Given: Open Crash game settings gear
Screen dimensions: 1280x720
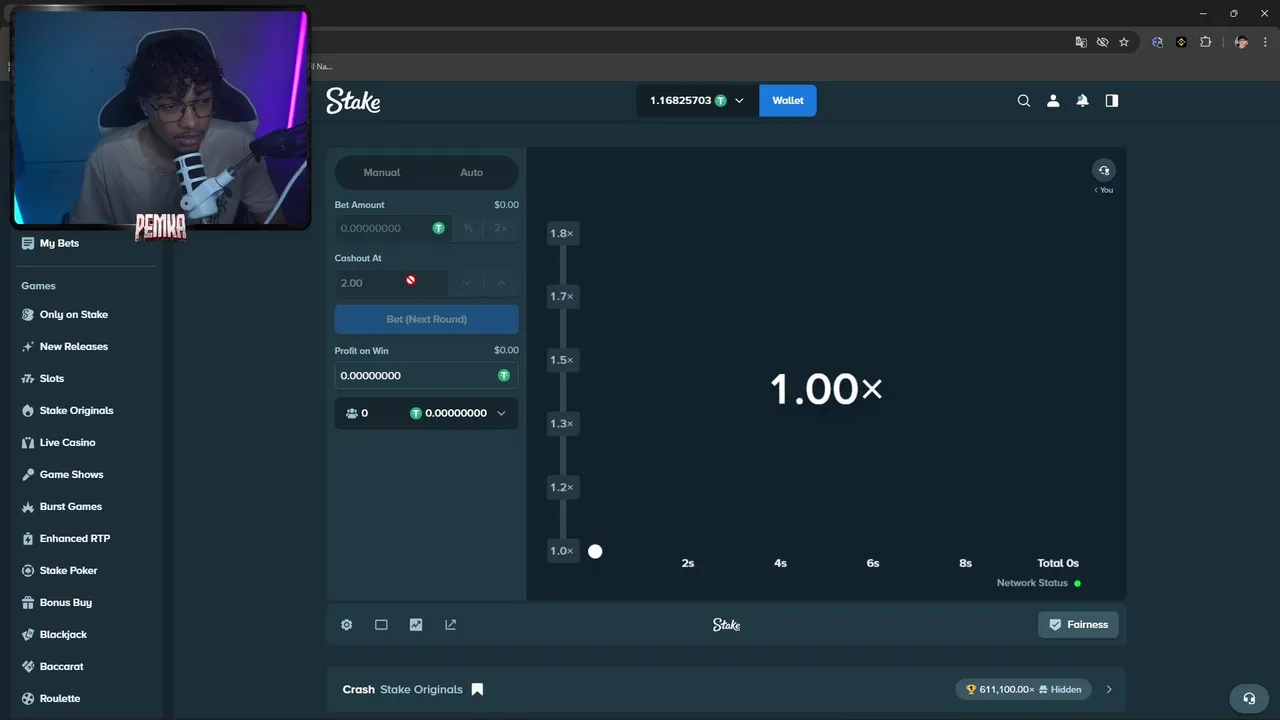Looking at the screenshot, I should click(347, 625).
